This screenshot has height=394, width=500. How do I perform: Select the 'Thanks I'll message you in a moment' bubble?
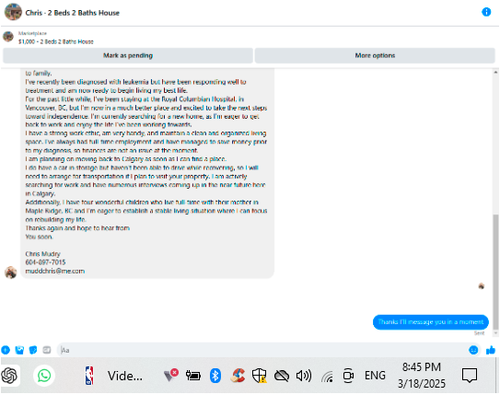[x=431, y=322]
